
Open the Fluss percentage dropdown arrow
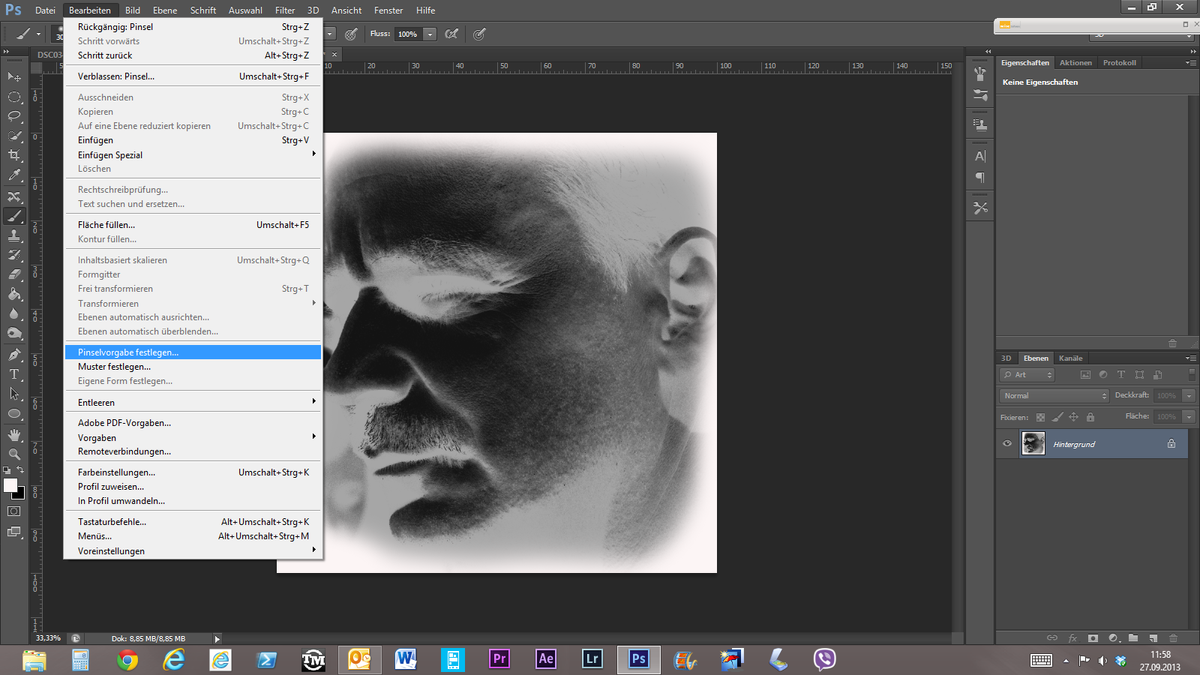click(x=430, y=34)
